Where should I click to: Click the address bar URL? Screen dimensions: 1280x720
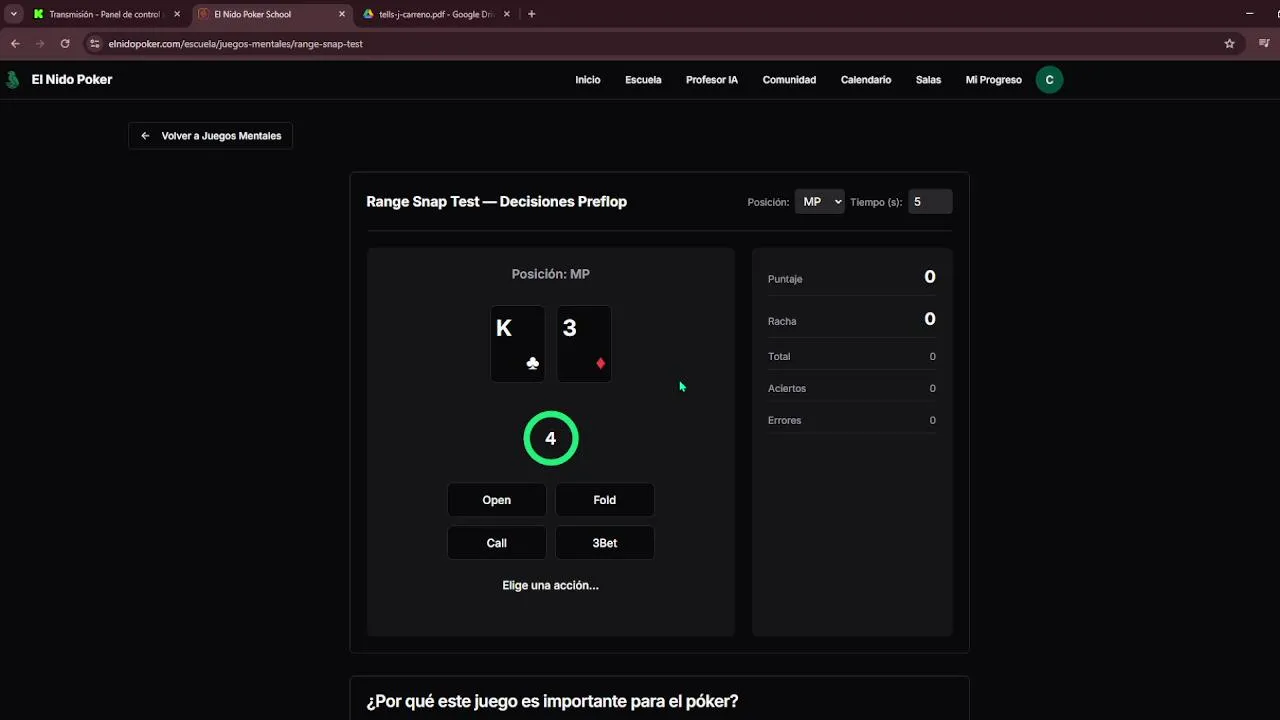tap(236, 44)
